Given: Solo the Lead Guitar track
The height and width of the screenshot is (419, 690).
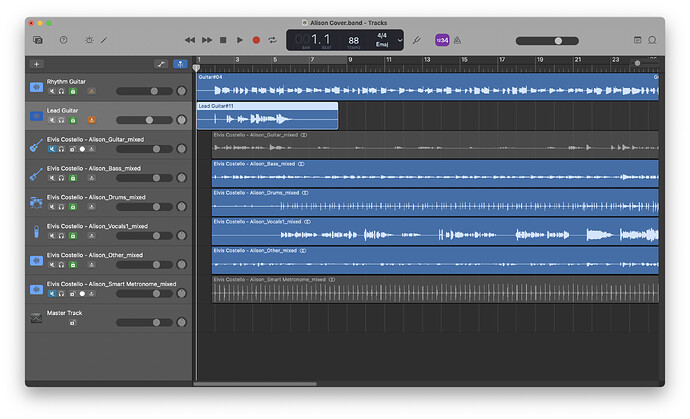Looking at the screenshot, I should point(62,120).
